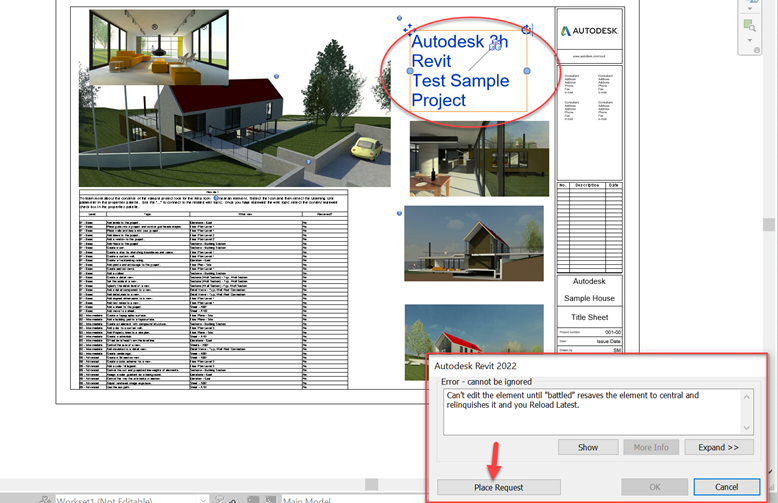Click the greyed-out More Info button
This screenshot has height=503, width=778.
point(651,447)
